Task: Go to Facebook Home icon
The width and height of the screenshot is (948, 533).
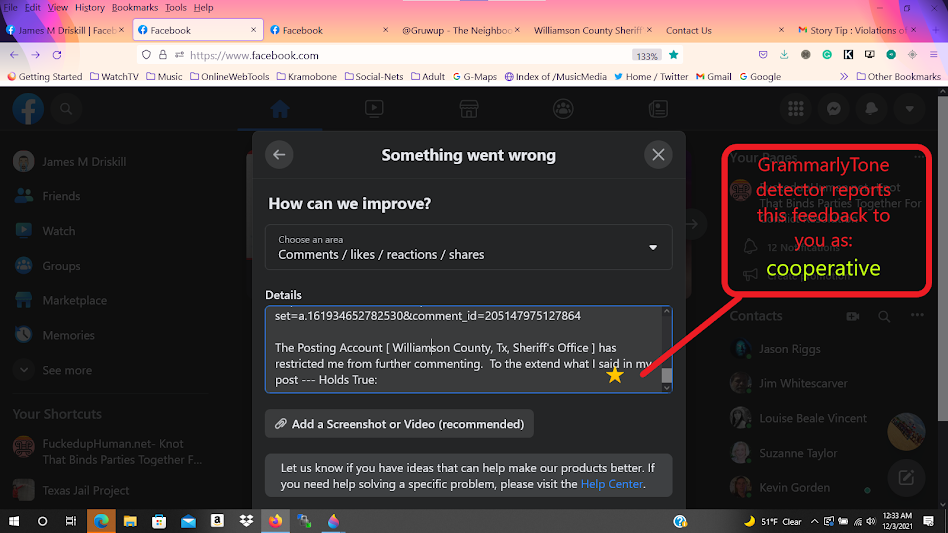Action: [279, 109]
